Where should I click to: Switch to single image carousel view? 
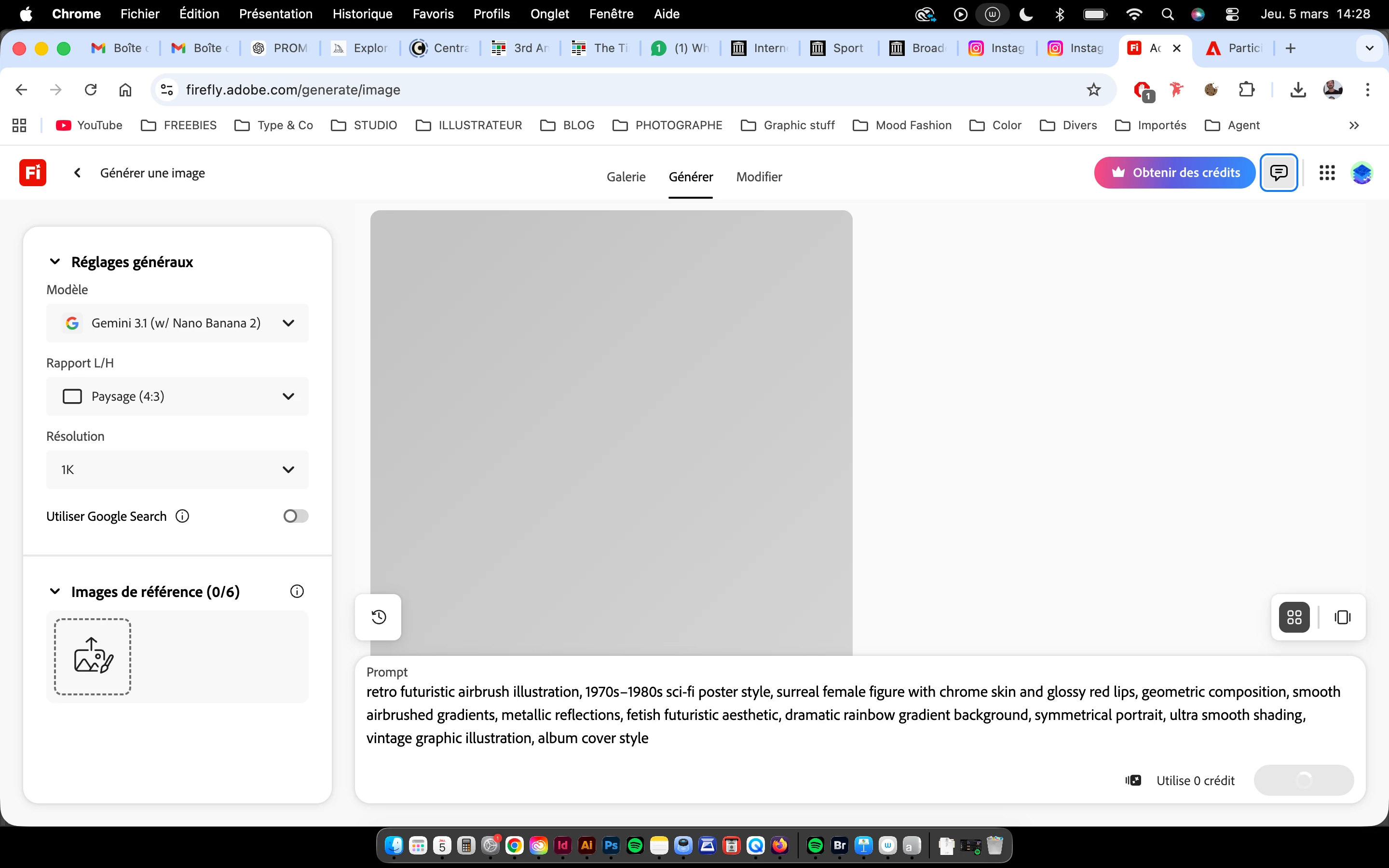click(x=1342, y=617)
